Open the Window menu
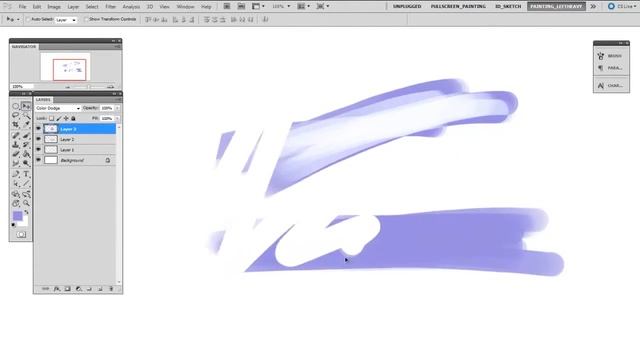Screen dimensions: 640x360 point(185,7)
